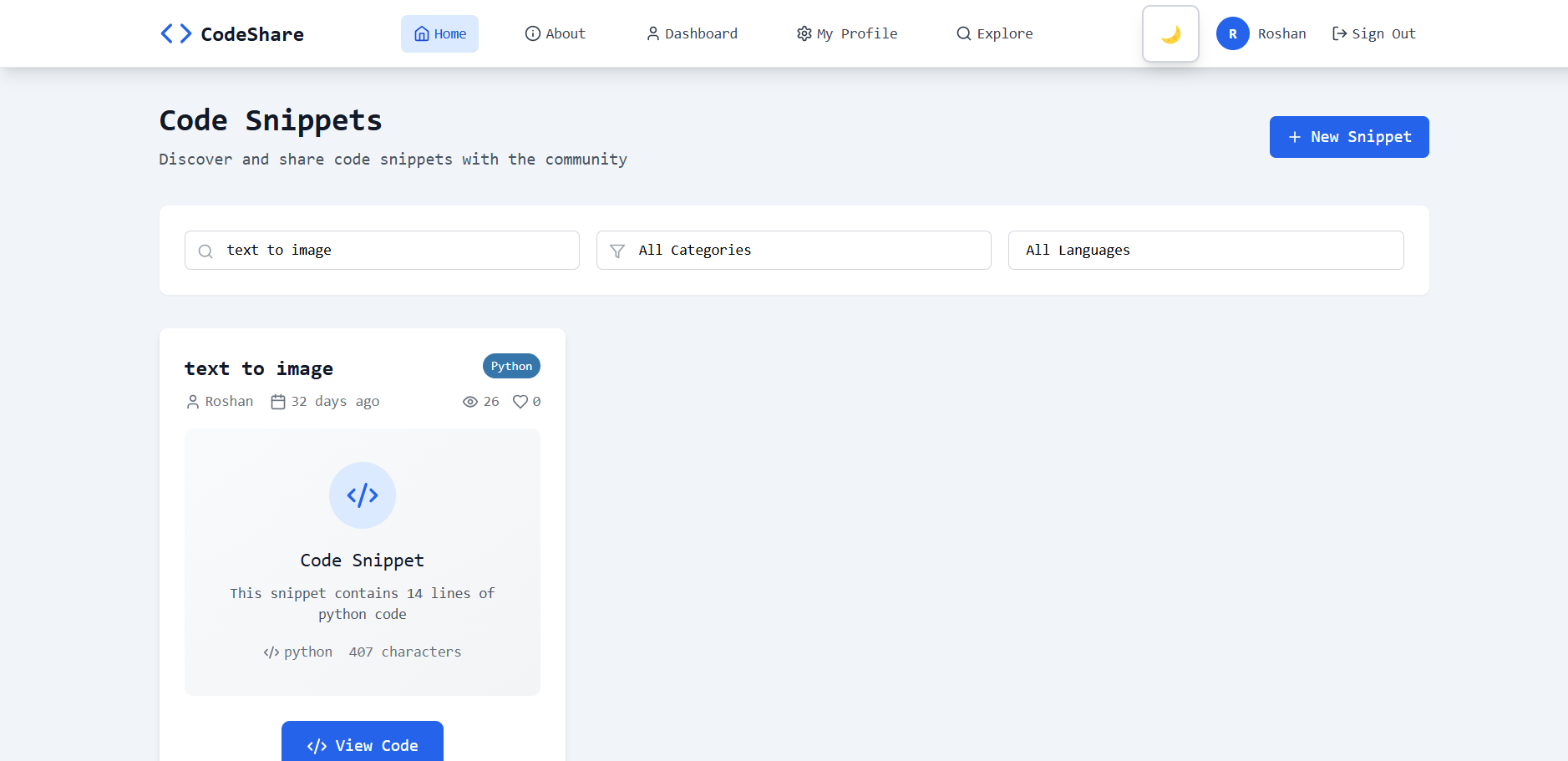Screen dimensions: 1568x761
Task: Click the About info icon
Action: tap(532, 33)
